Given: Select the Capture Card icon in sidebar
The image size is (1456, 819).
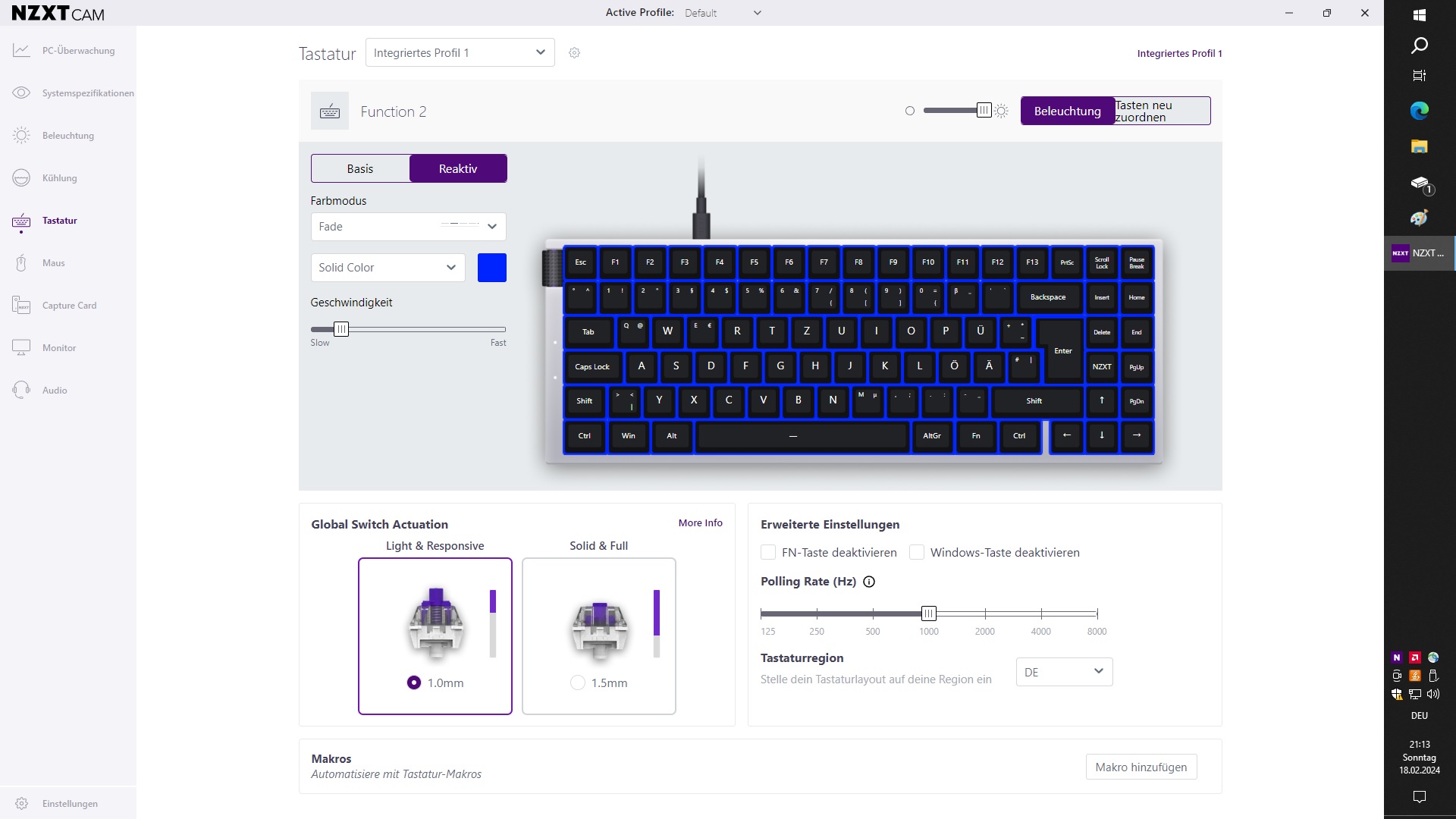Looking at the screenshot, I should pos(21,306).
